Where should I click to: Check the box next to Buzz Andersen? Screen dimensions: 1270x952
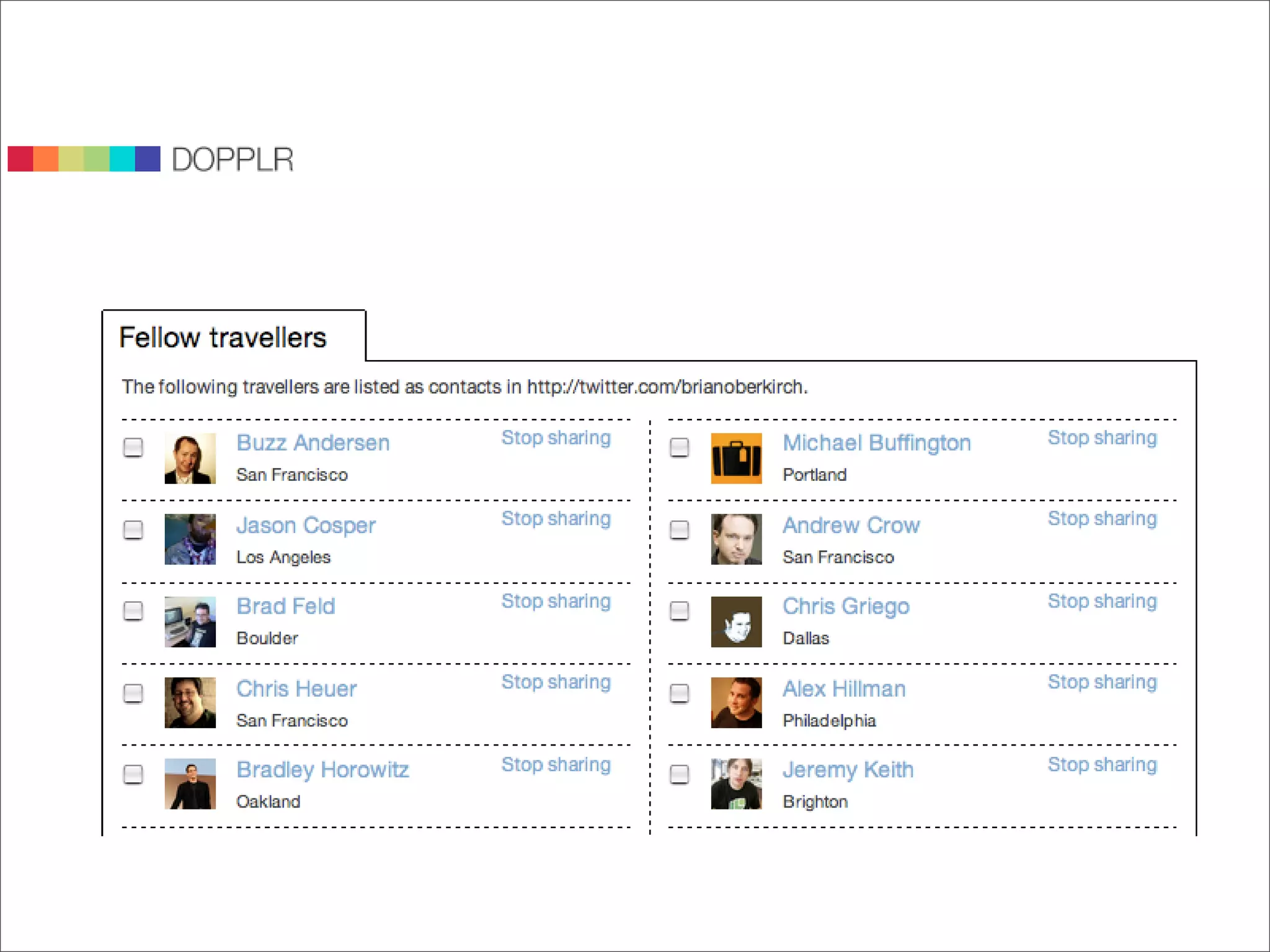(x=133, y=447)
